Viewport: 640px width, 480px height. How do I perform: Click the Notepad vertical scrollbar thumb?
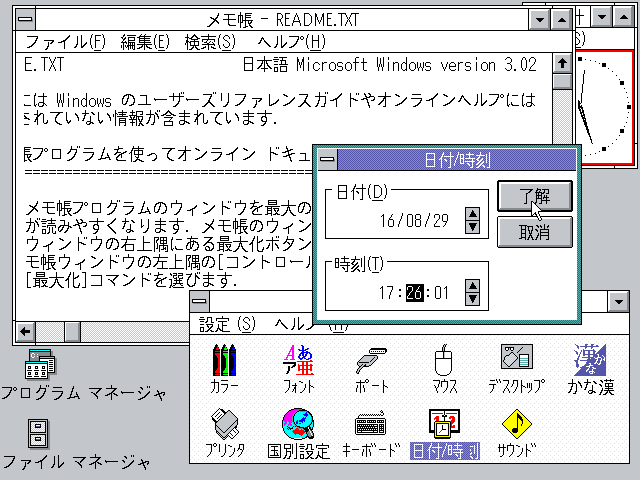coord(562,81)
